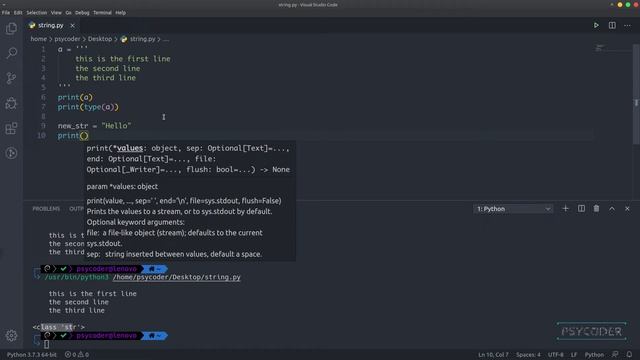Image resolution: width=640 pixels, height=360 pixels.
Task: Click the minimap code preview
Action: tap(599, 48)
